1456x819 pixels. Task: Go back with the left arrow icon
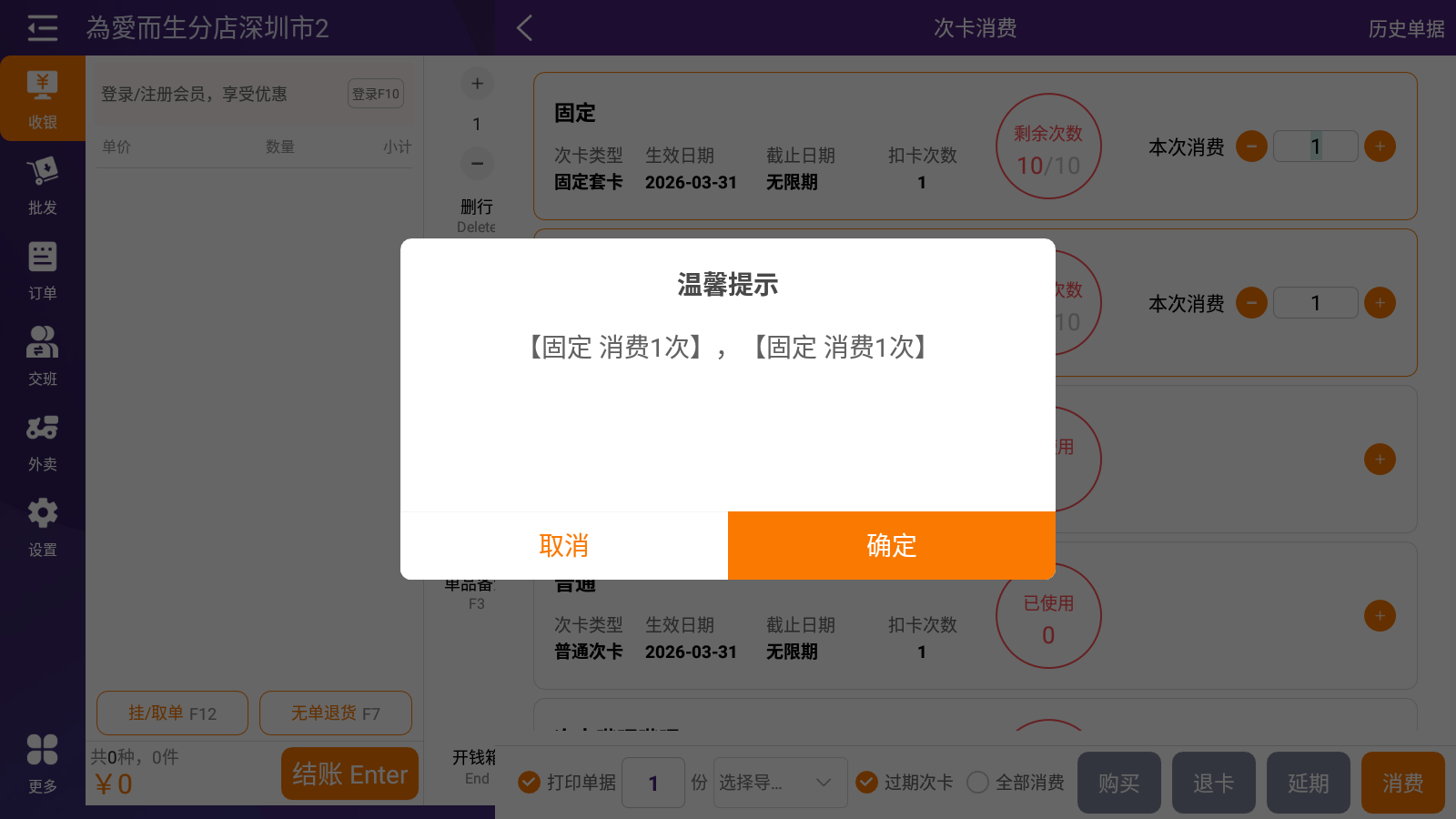coord(524,28)
